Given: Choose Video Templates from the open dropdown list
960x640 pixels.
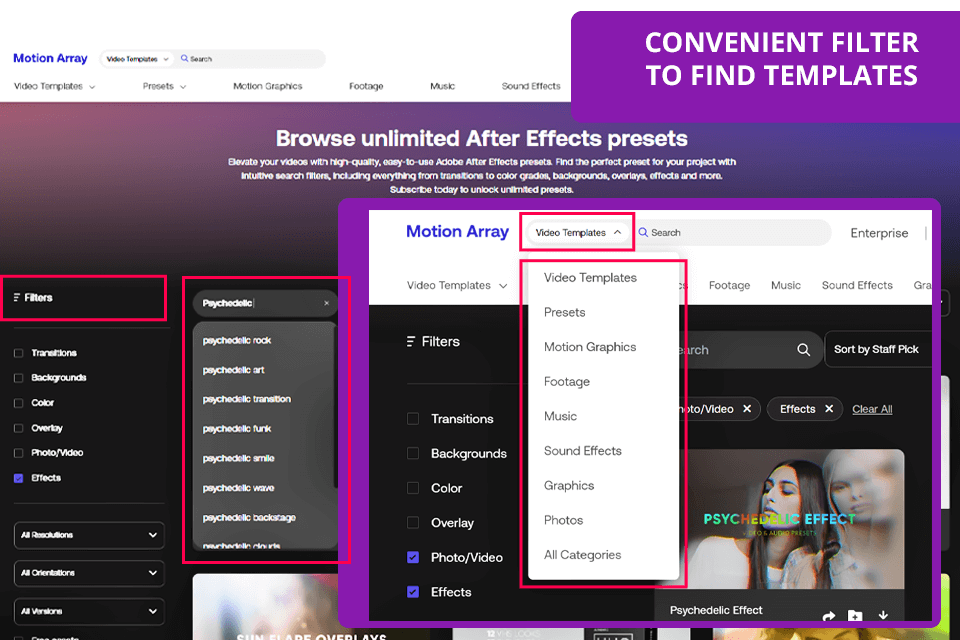Looking at the screenshot, I should click(590, 277).
